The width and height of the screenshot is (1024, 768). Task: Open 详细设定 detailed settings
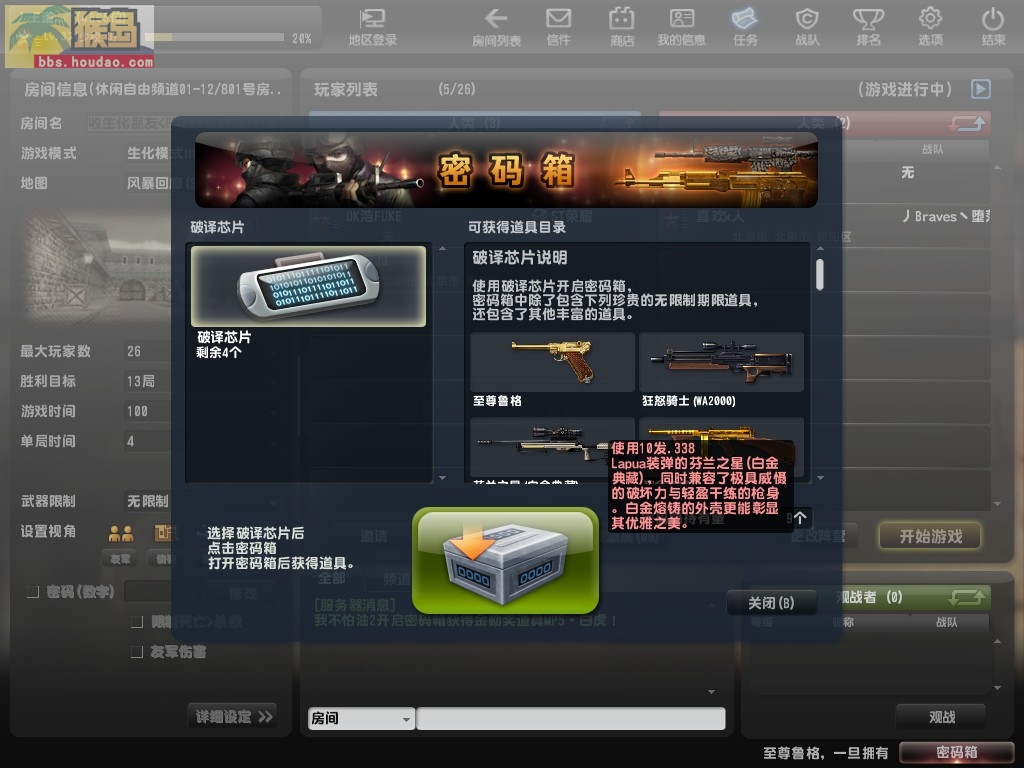(232, 716)
